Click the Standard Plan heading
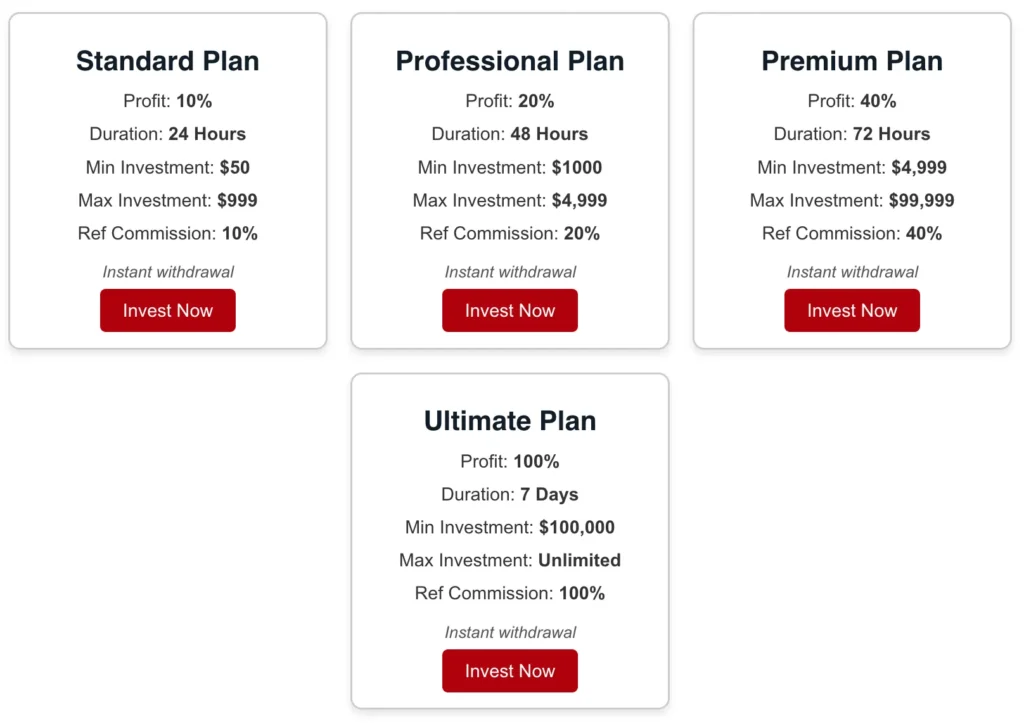1024x726 pixels. [168, 61]
